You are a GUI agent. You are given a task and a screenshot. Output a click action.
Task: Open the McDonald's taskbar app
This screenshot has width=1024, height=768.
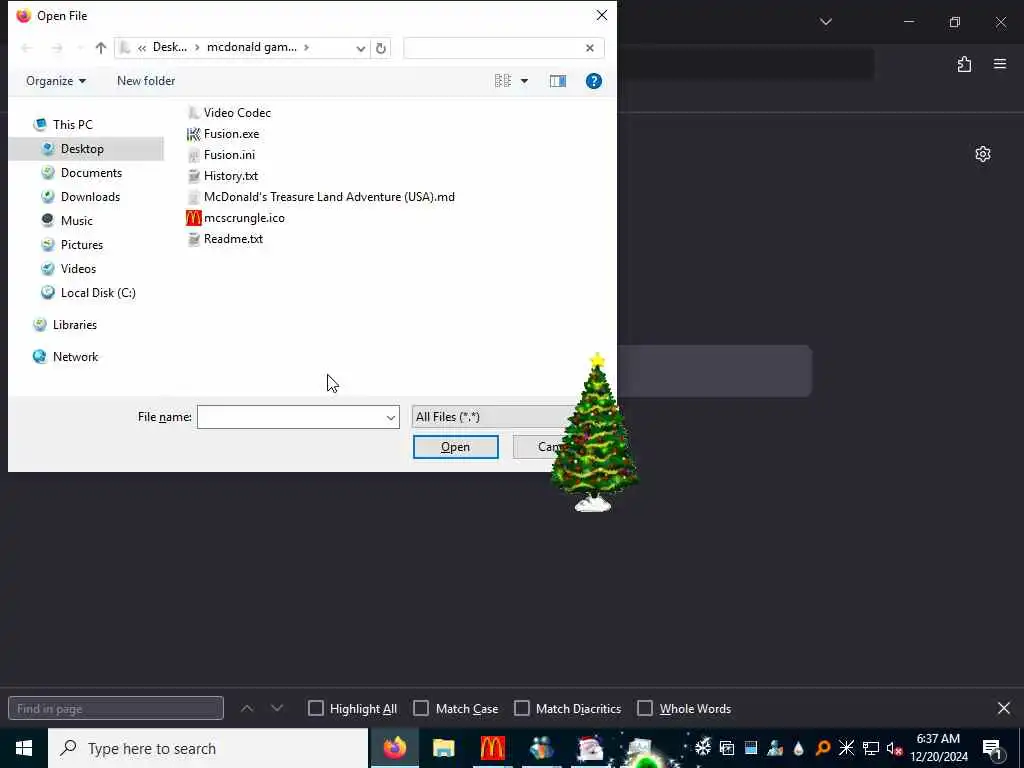click(492, 748)
